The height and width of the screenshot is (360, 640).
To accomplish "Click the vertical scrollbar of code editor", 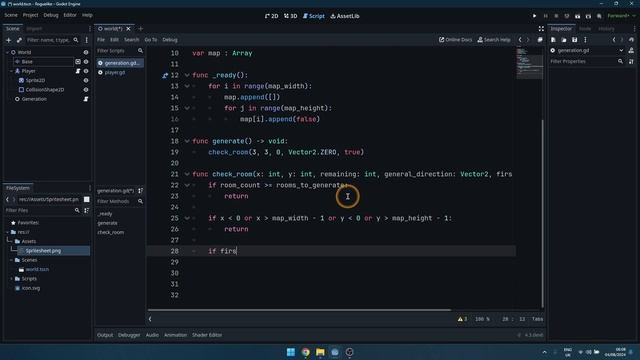I will [x=542, y=213].
